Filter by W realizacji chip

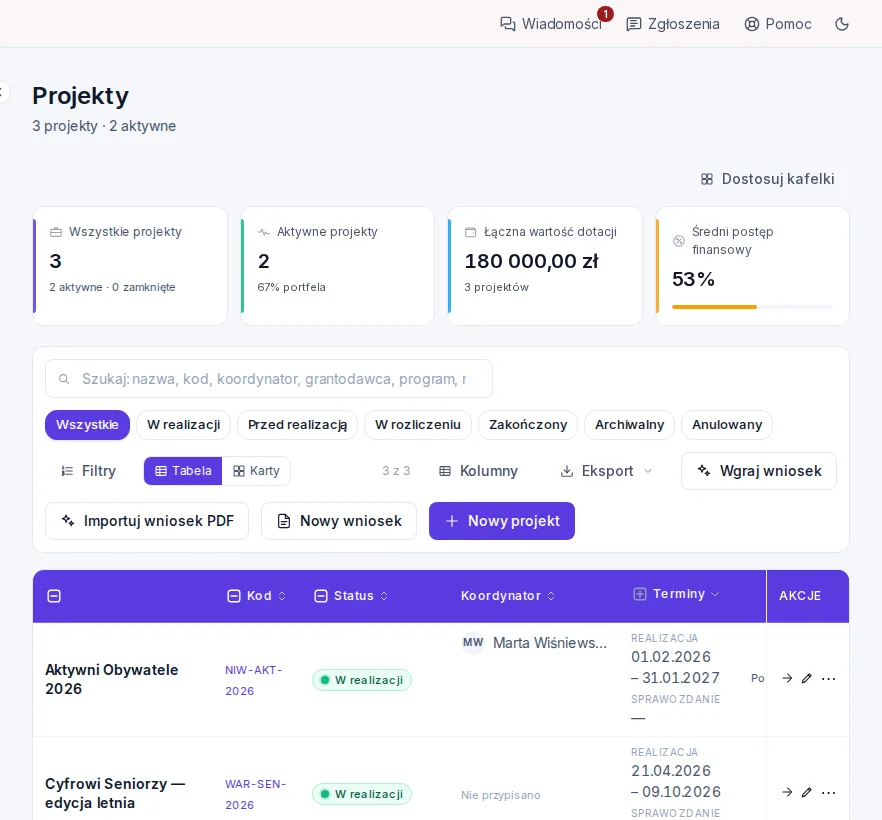pos(183,425)
